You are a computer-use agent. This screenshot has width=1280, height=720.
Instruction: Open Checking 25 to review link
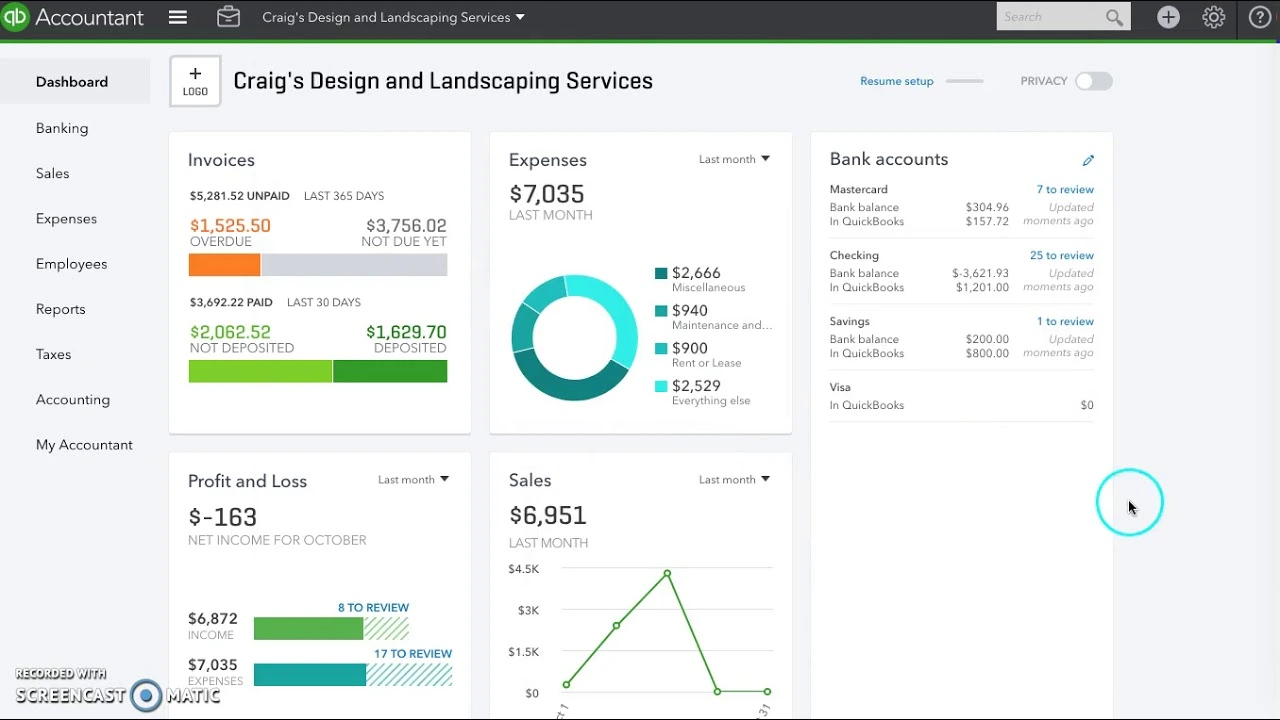point(1062,255)
